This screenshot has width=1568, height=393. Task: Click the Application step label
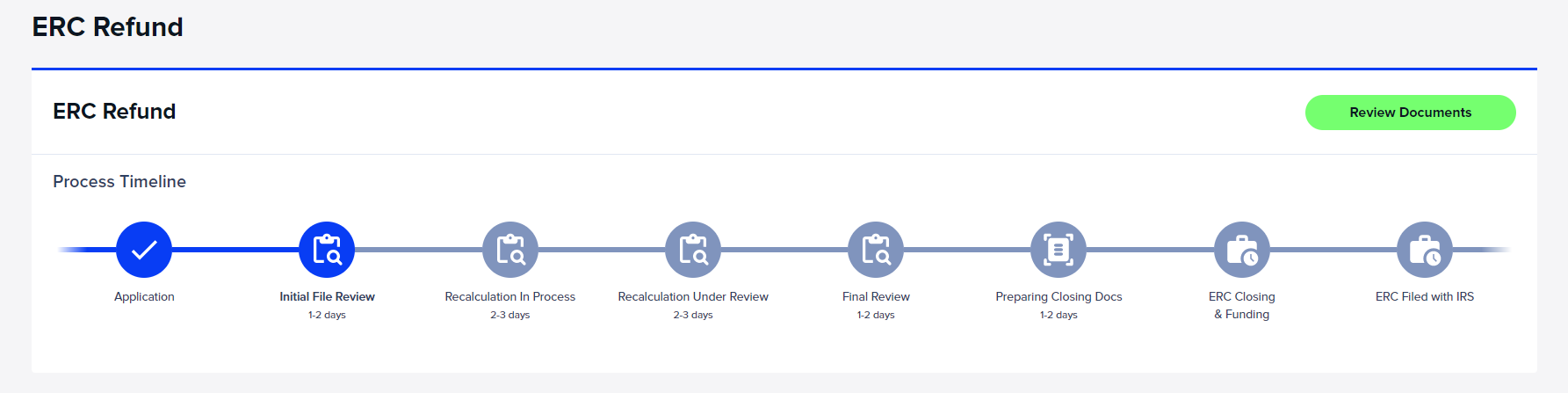coord(144,297)
